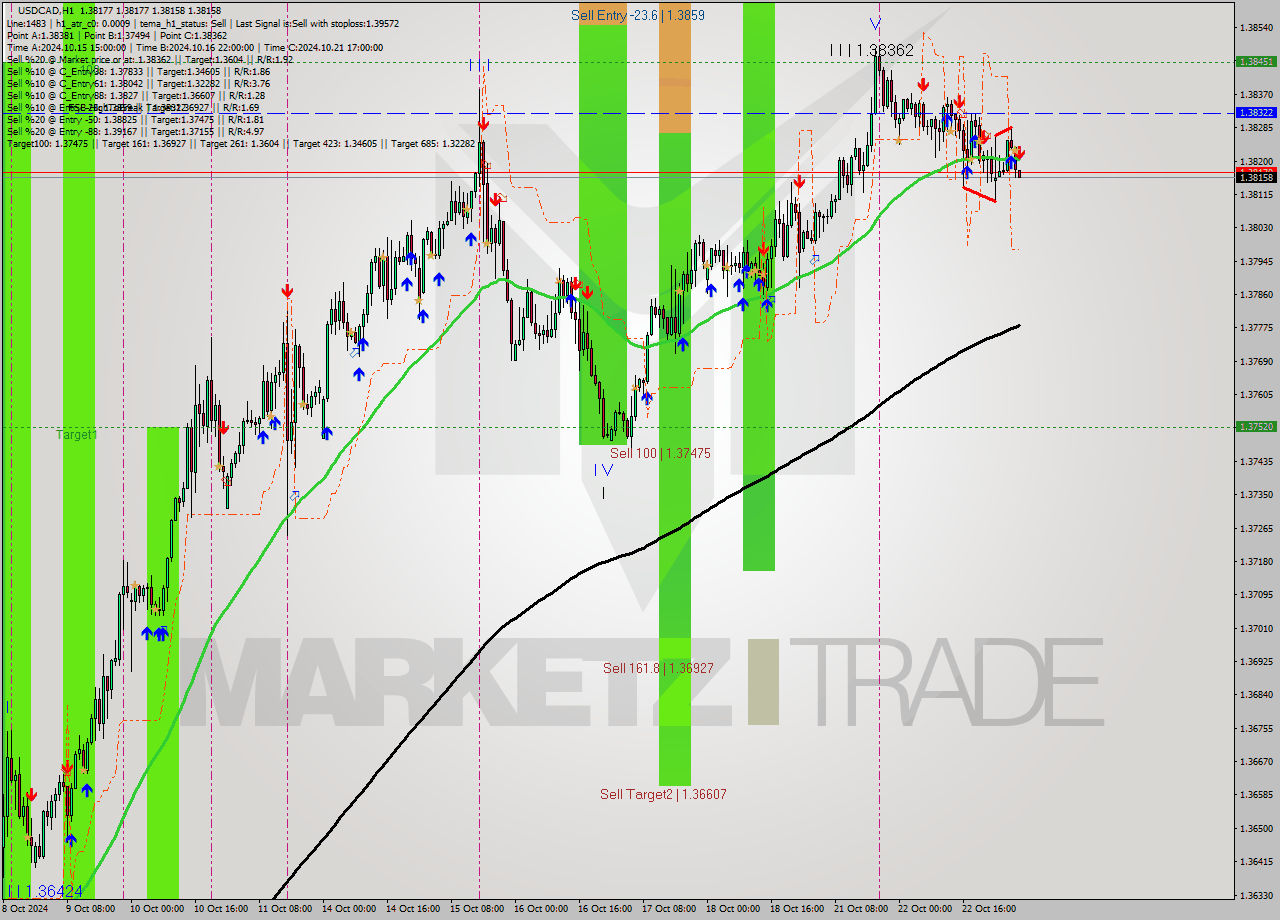Image resolution: width=1280 pixels, height=920 pixels.
Task: Click the 'Sell 161.8 | 1.36927' label
Action: pyautogui.click(x=658, y=668)
